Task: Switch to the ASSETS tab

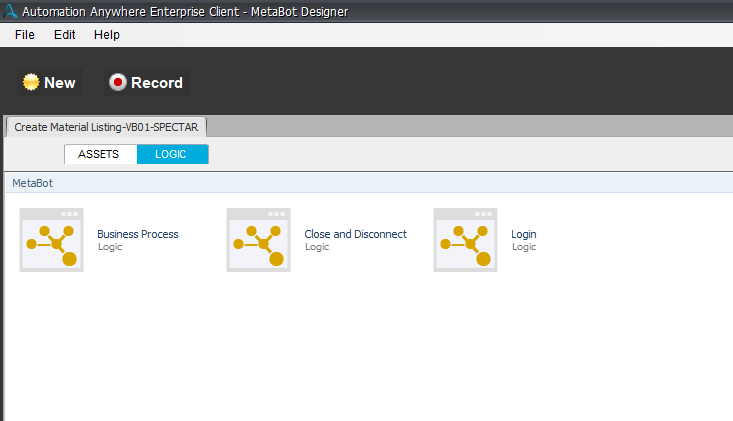Action: click(x=101, y=154)
